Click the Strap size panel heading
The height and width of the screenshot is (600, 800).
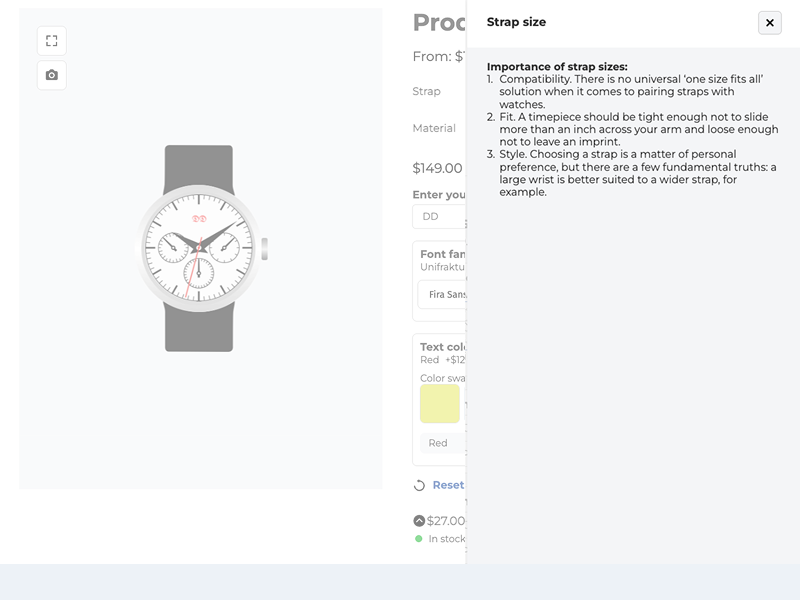[516, 22]
